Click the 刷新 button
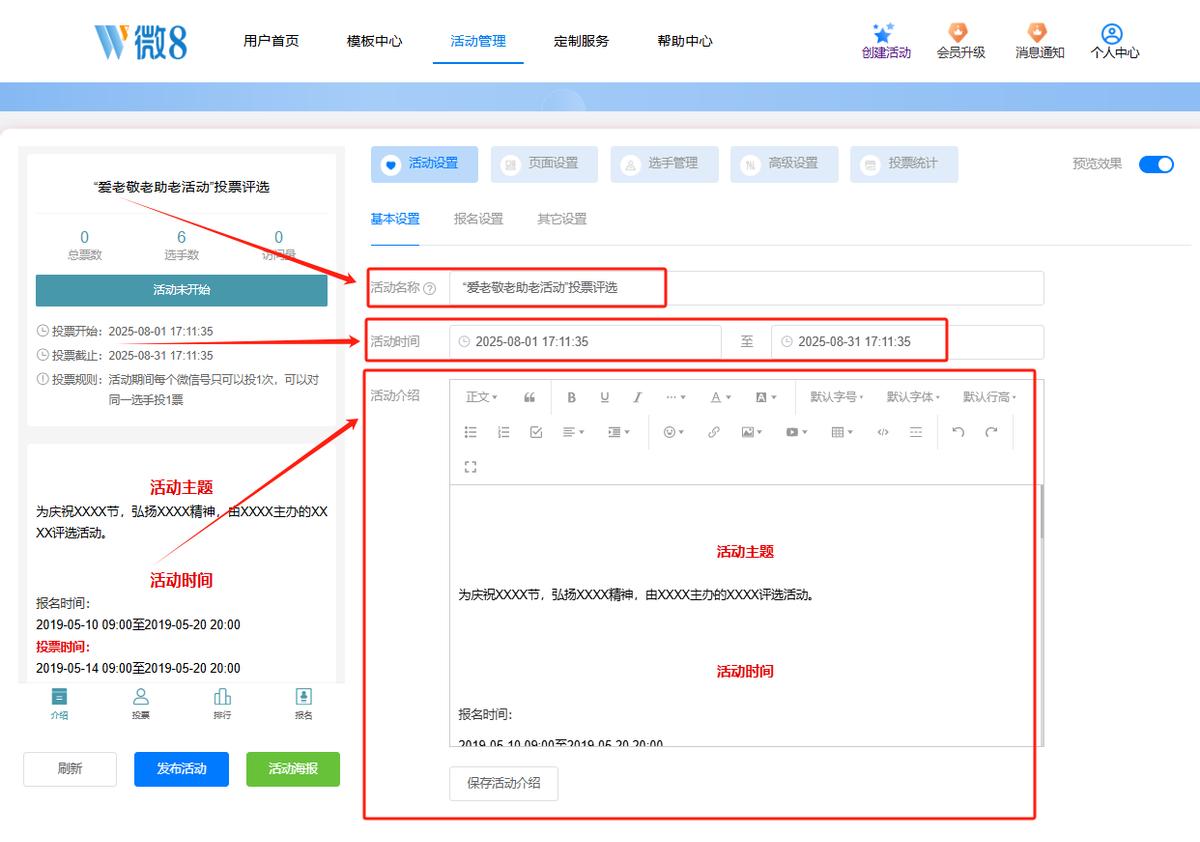The height and width of the screenshot is (842, 1200). pos(70,769)
